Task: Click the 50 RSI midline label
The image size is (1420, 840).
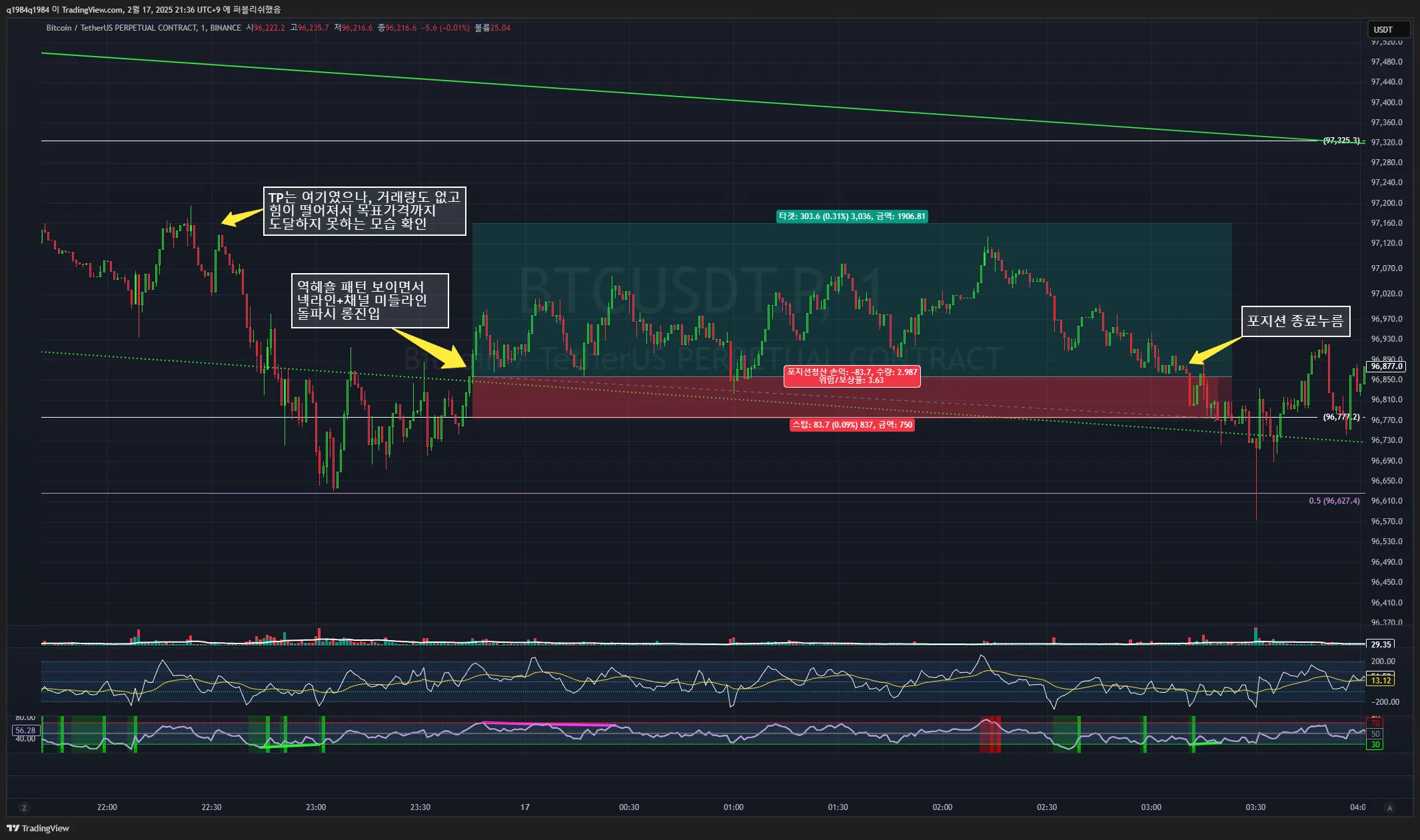Action: click(x=1375, y=734)
